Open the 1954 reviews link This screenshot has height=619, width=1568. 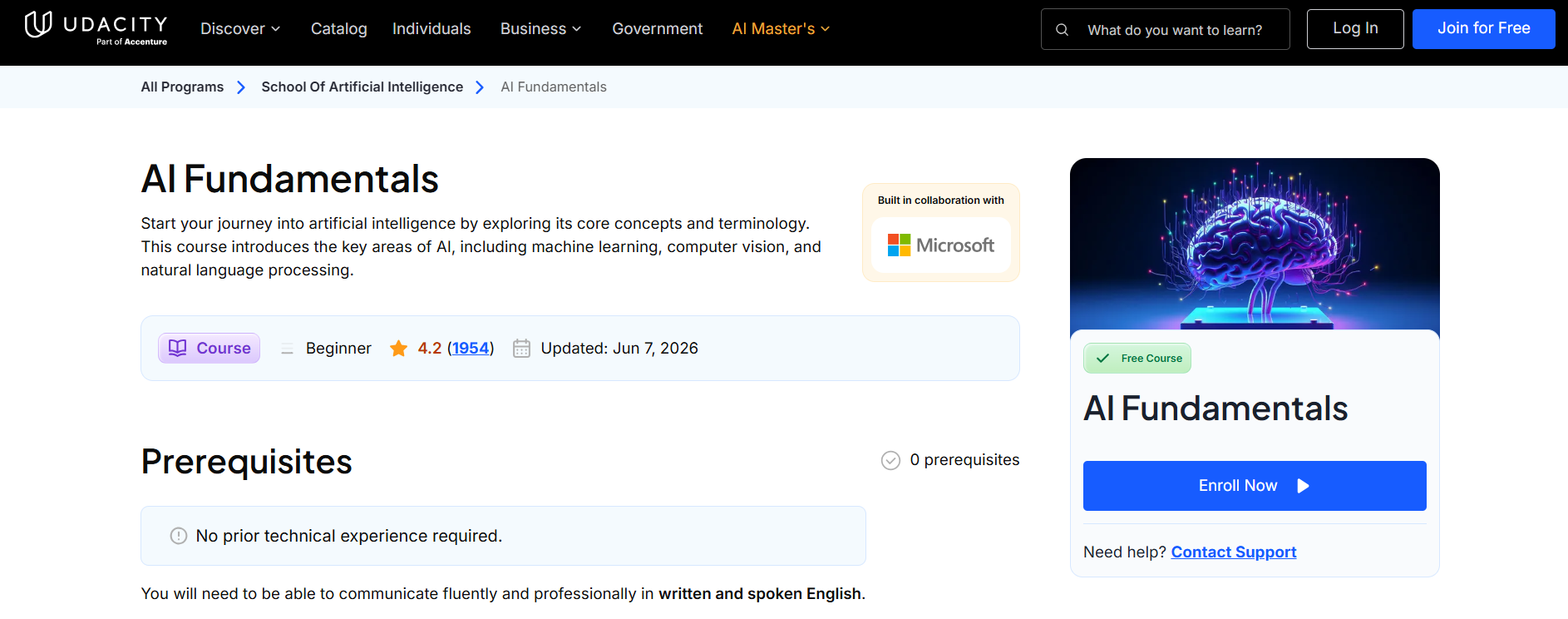471,349
